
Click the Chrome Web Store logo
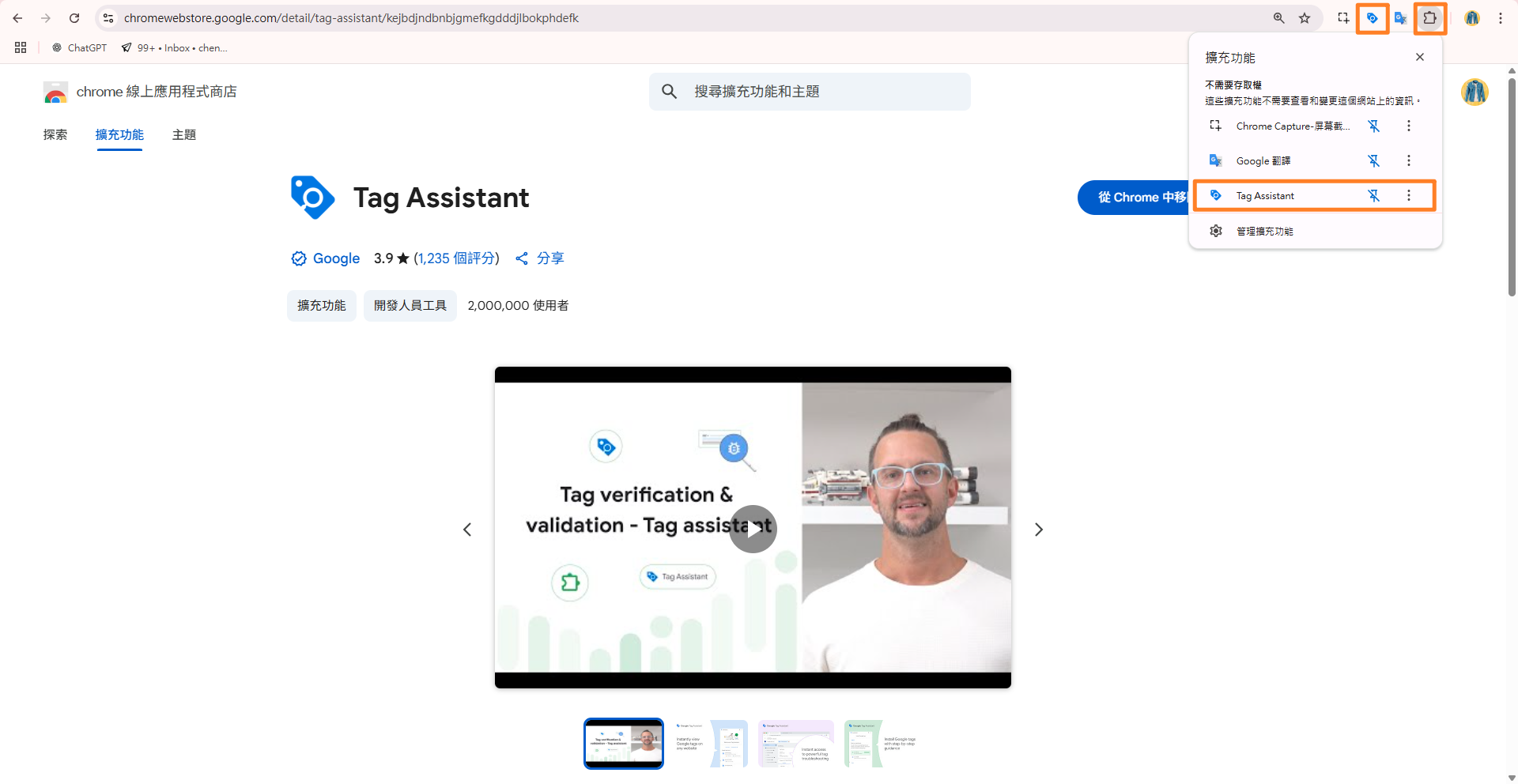(x=55, y=92)
